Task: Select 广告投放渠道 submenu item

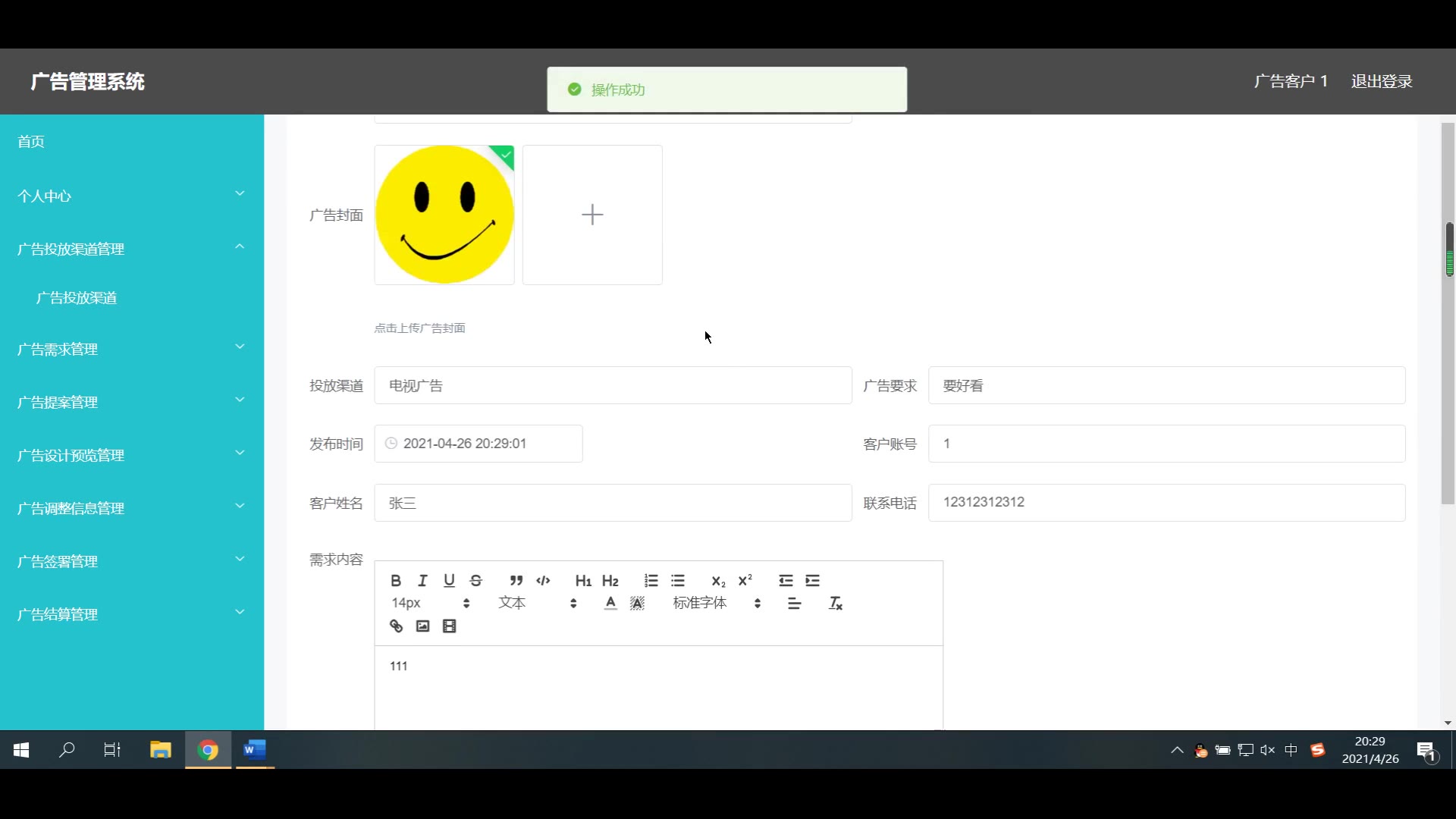Action: click(x=77, y=298)
